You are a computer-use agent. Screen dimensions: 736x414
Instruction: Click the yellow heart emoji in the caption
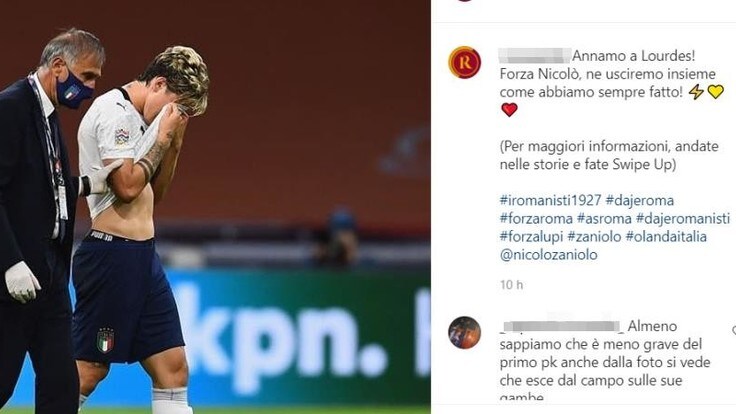[715, 92]
